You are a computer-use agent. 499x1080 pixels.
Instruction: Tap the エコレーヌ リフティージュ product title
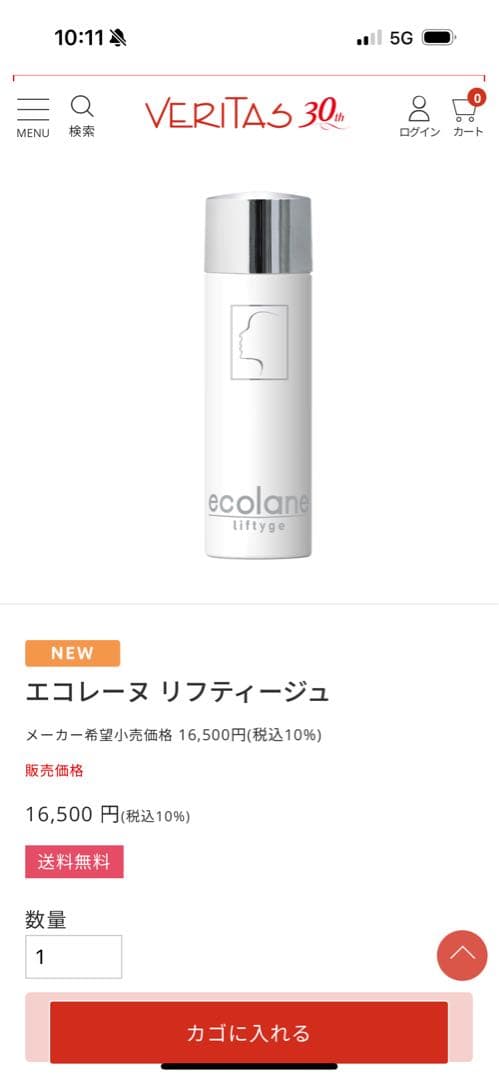pyautogui.click(x=177, y=692)
